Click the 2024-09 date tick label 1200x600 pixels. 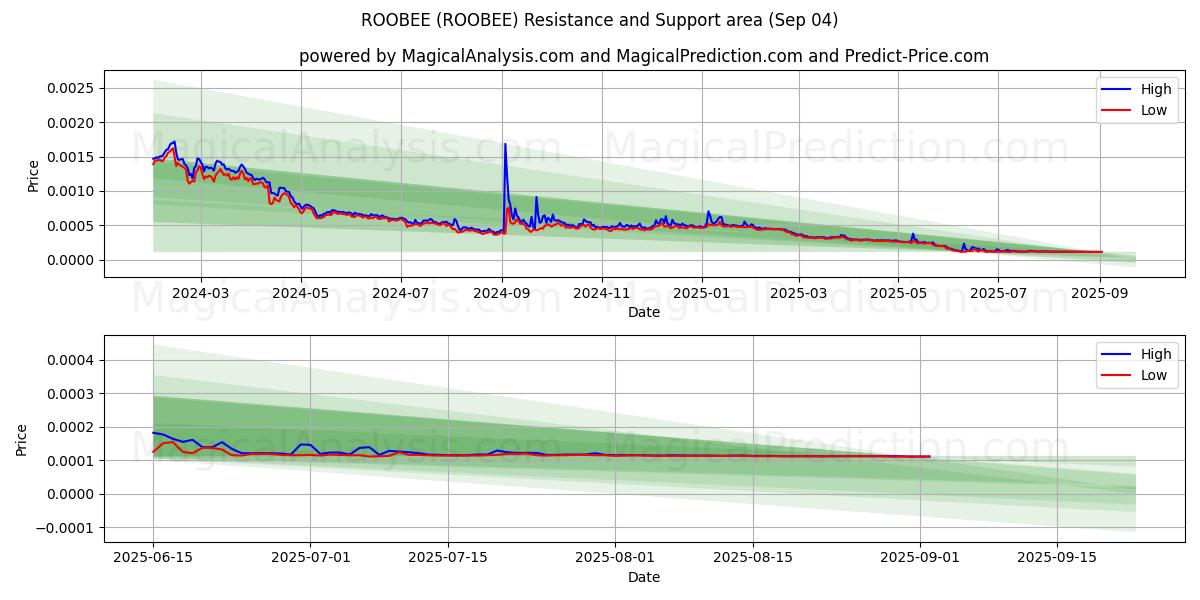pyautogui.click(x=502, y=293)
